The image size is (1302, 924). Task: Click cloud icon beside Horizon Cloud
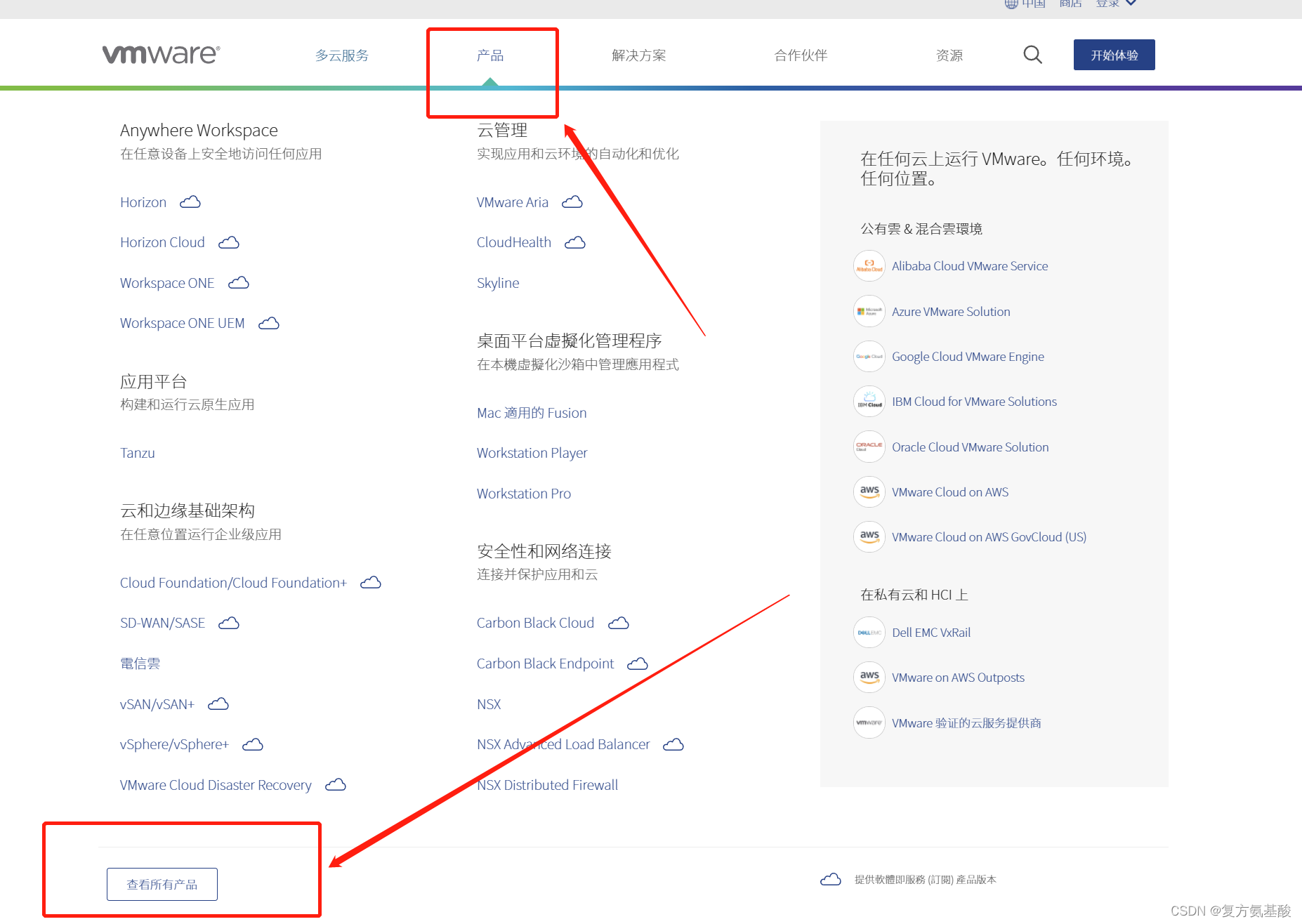229,242
